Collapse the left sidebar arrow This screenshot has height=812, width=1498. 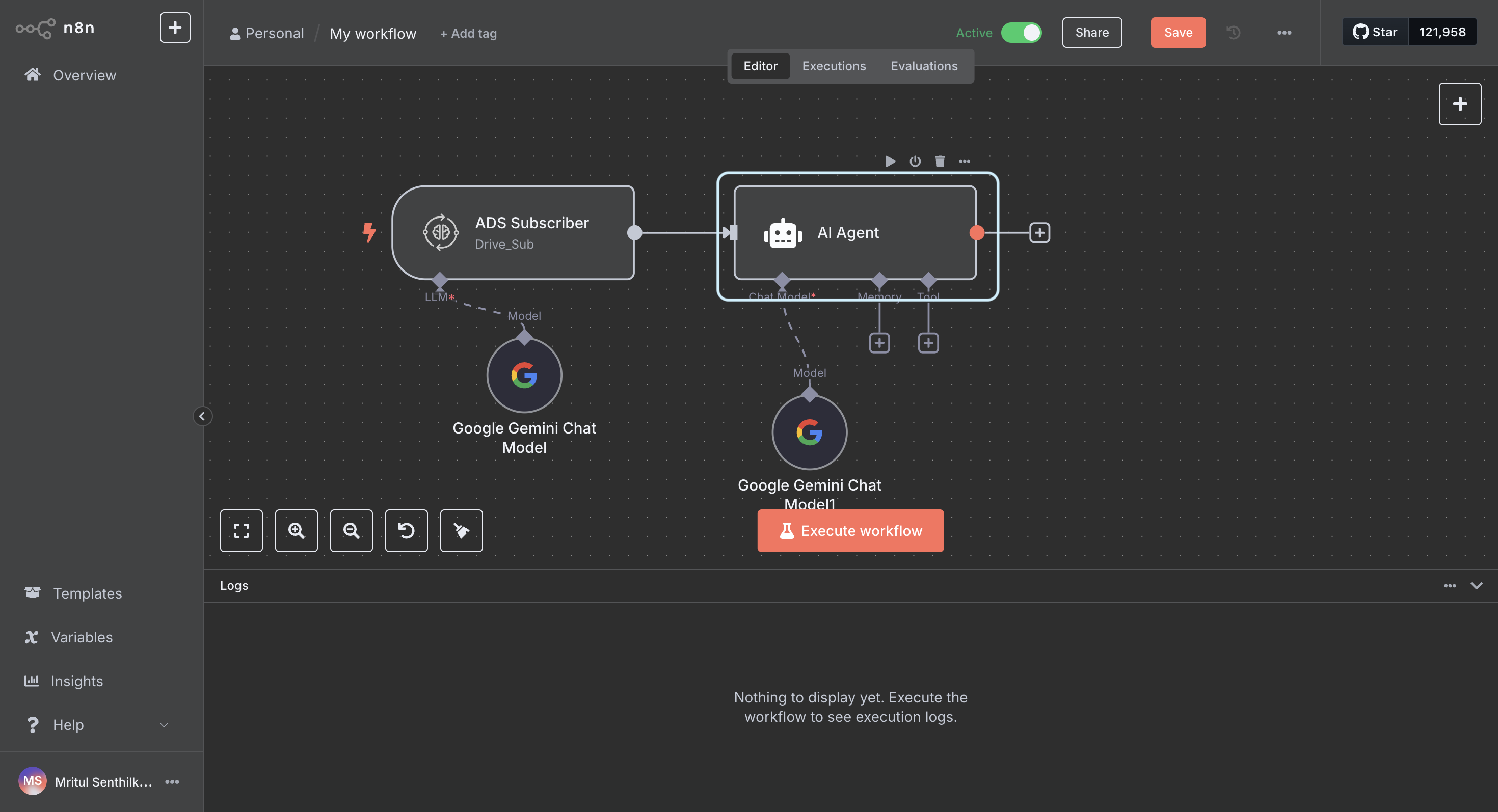pyautogui.click(x=202, y=416)
